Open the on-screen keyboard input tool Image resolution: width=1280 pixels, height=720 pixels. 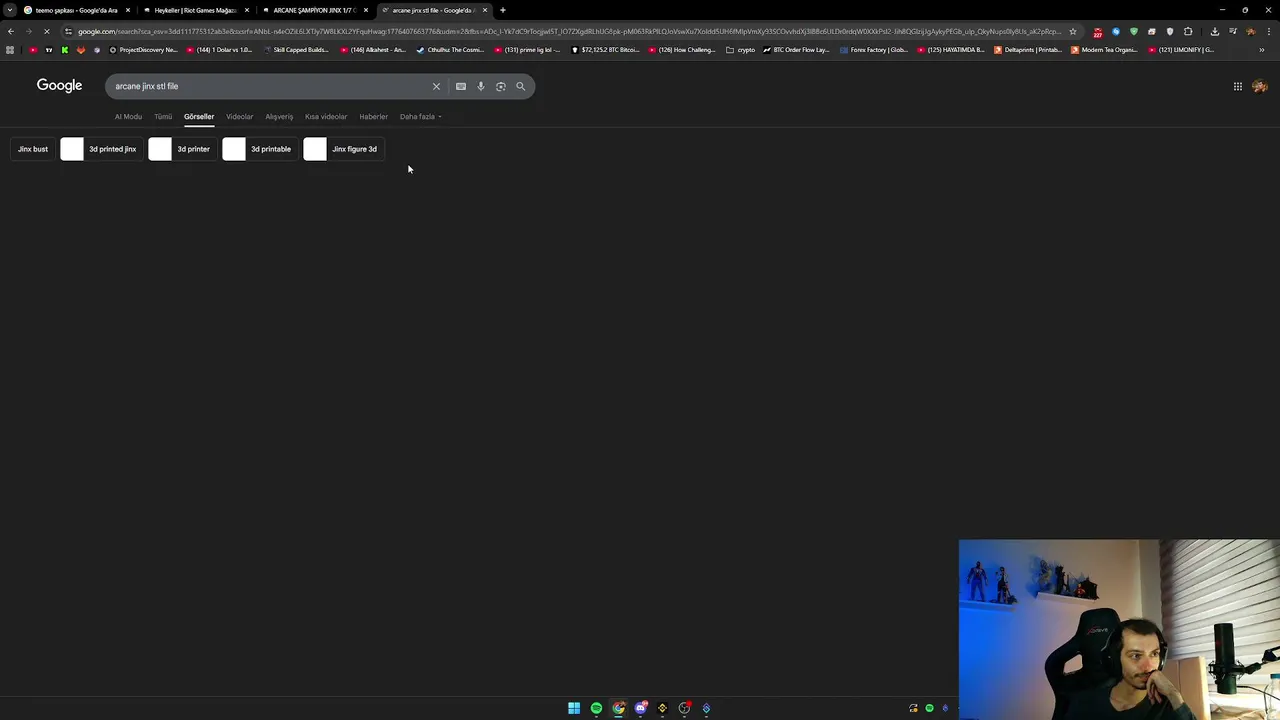point(461,86)
